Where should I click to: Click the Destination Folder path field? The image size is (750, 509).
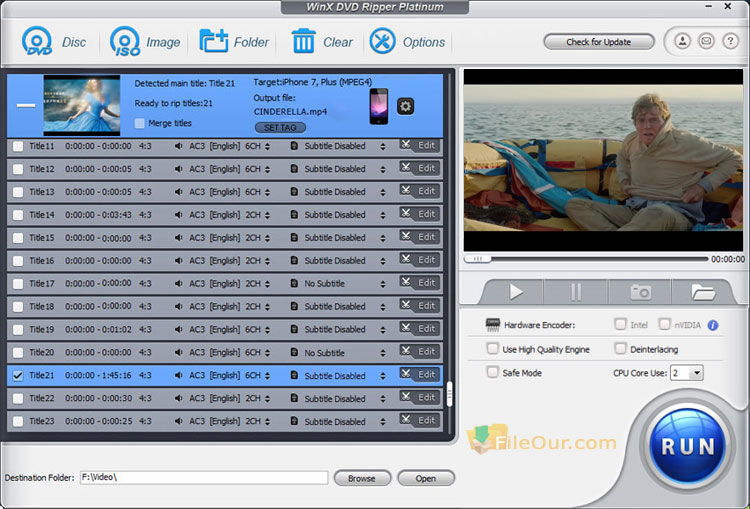(204, 477)
